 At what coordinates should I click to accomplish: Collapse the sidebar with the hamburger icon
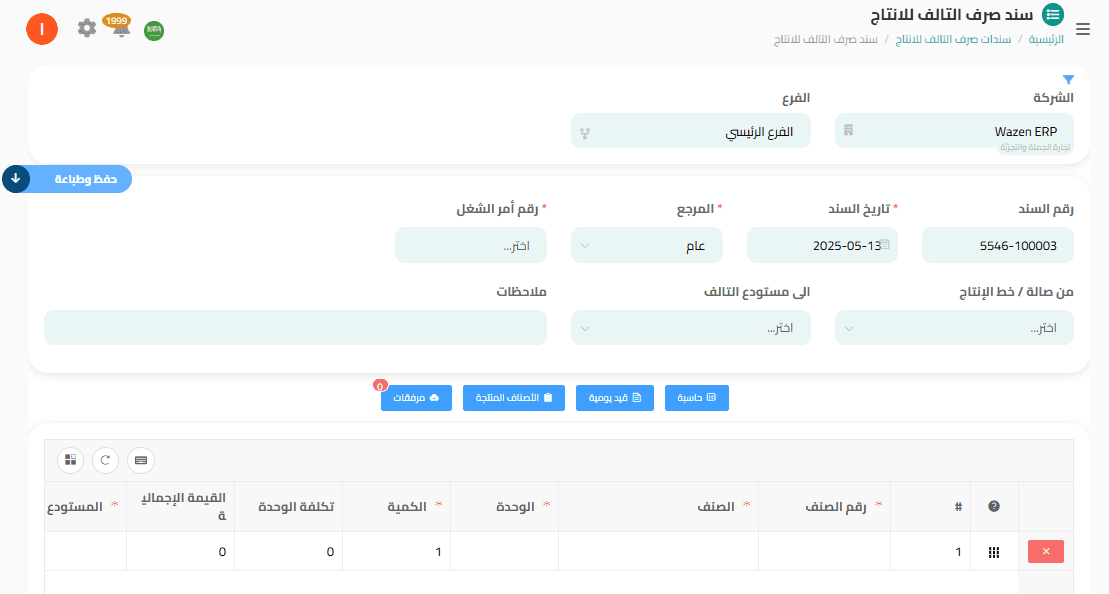point(1083,29)
